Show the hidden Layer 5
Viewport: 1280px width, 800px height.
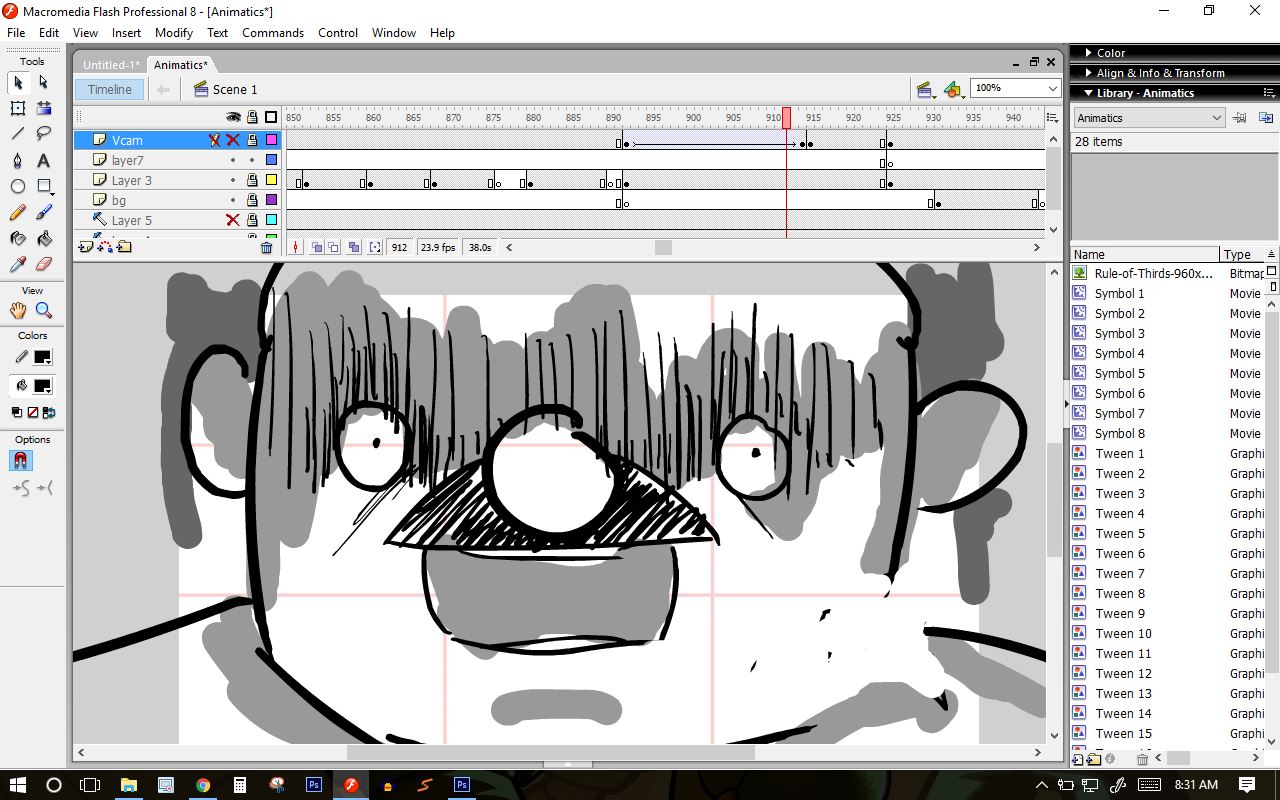233,220
